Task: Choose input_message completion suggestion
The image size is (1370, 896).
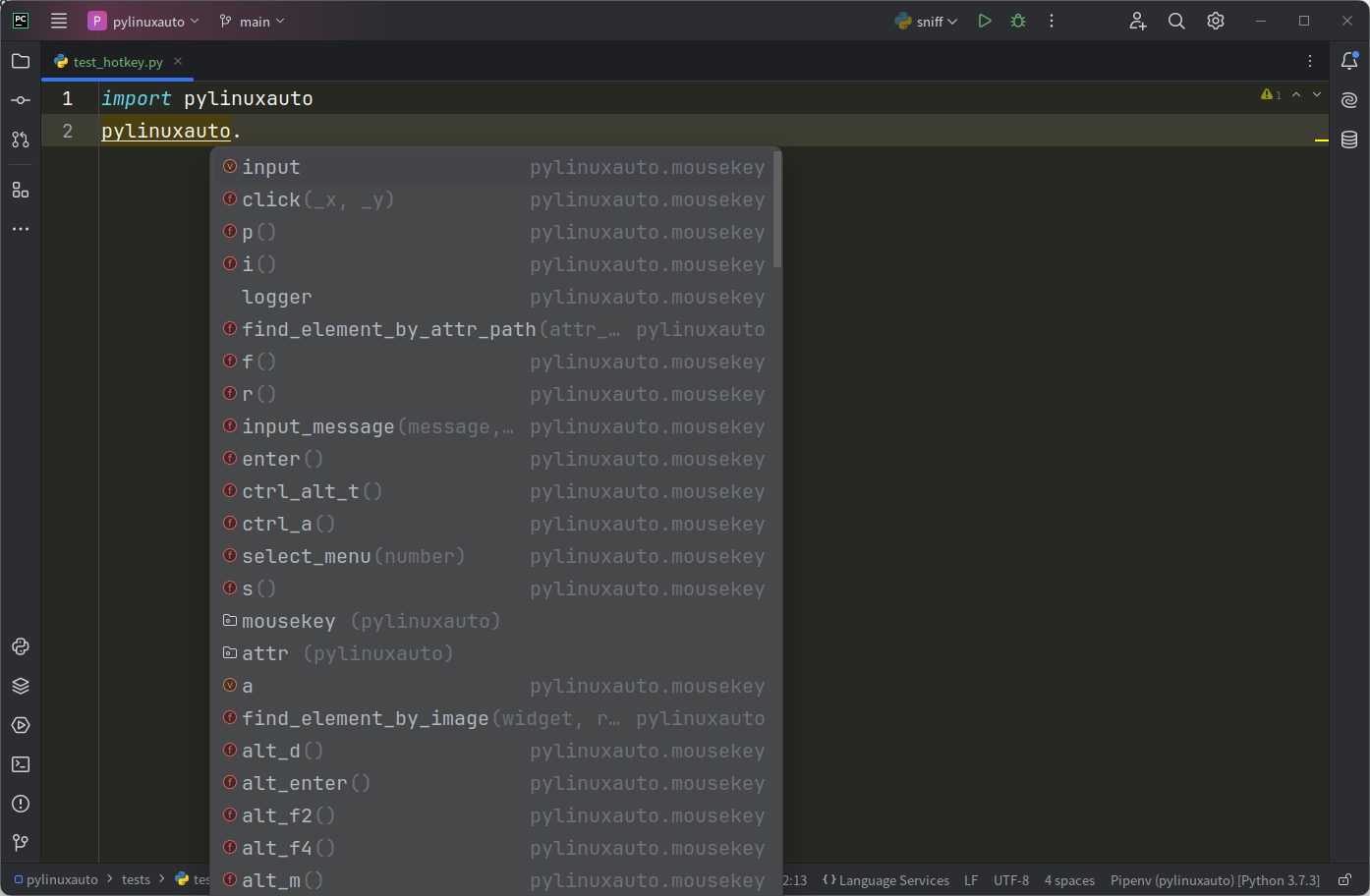Action: 493,426
